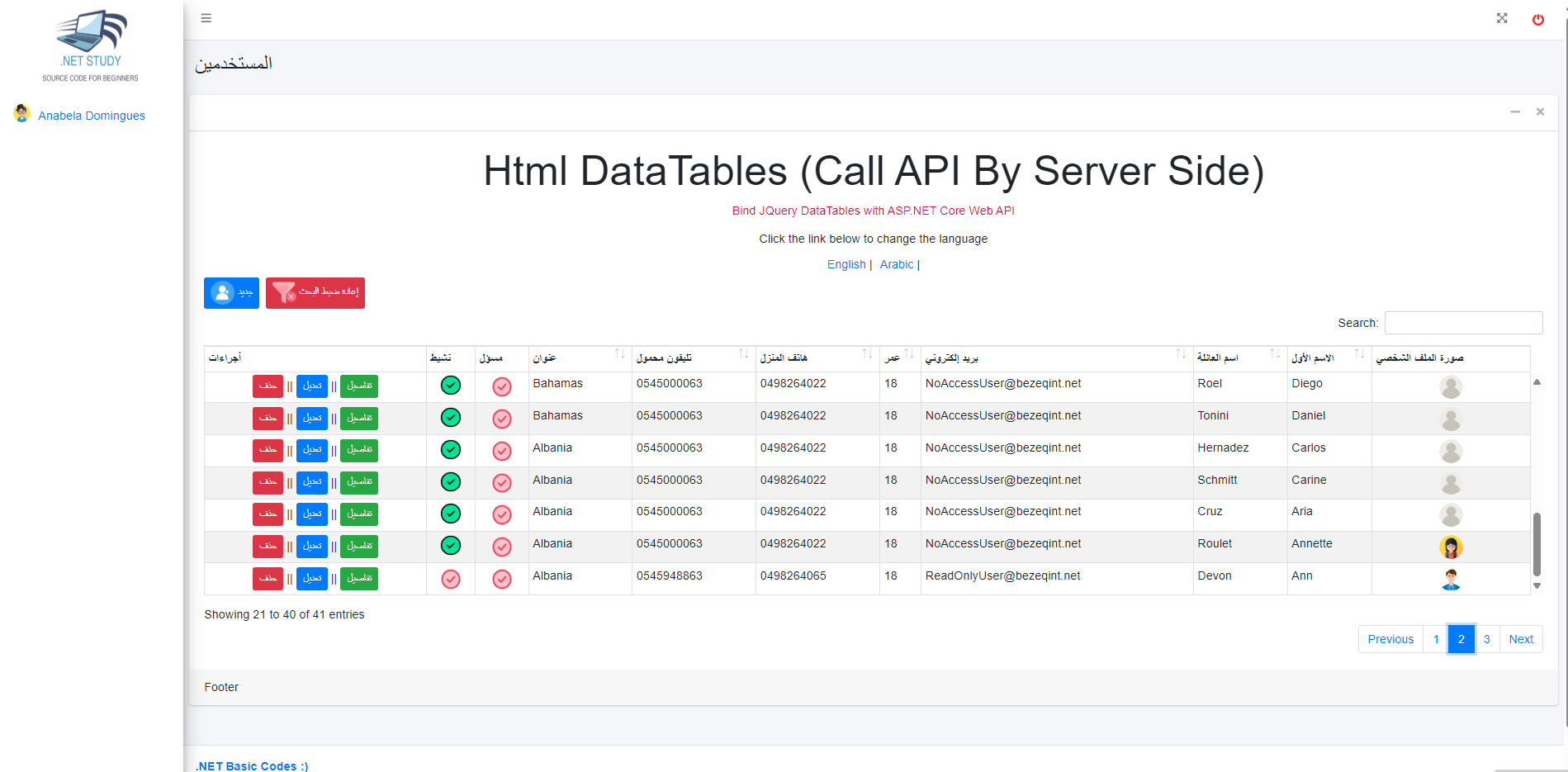Sort by the address column using its arrows
Viewport: 1568px width, 772px height.
click(x=619, y=354)
